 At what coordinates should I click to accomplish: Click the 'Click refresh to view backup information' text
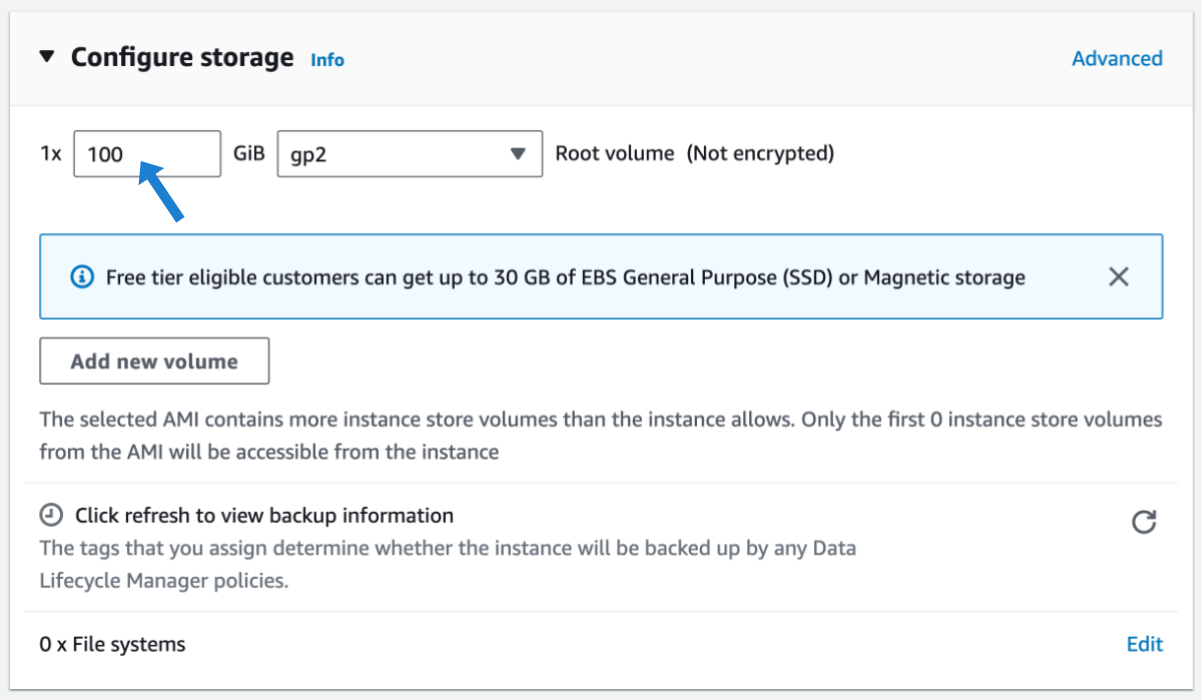point(264,516)
